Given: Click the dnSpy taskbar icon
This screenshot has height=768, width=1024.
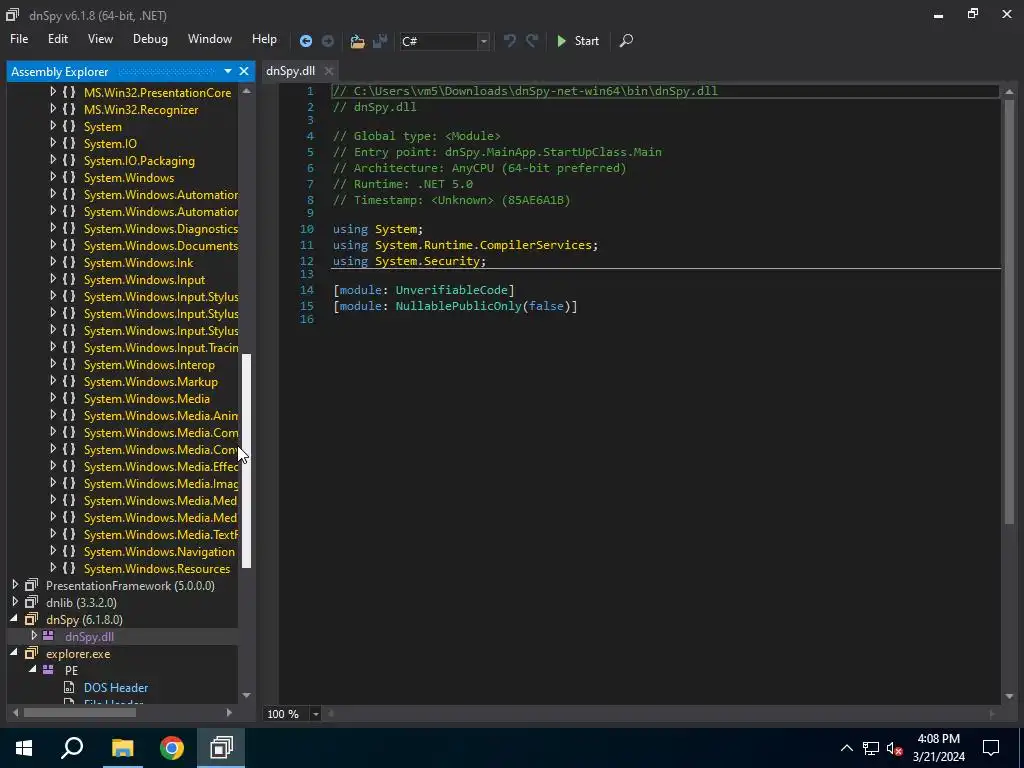Looking at the screenshot, I should click(221, 748).
